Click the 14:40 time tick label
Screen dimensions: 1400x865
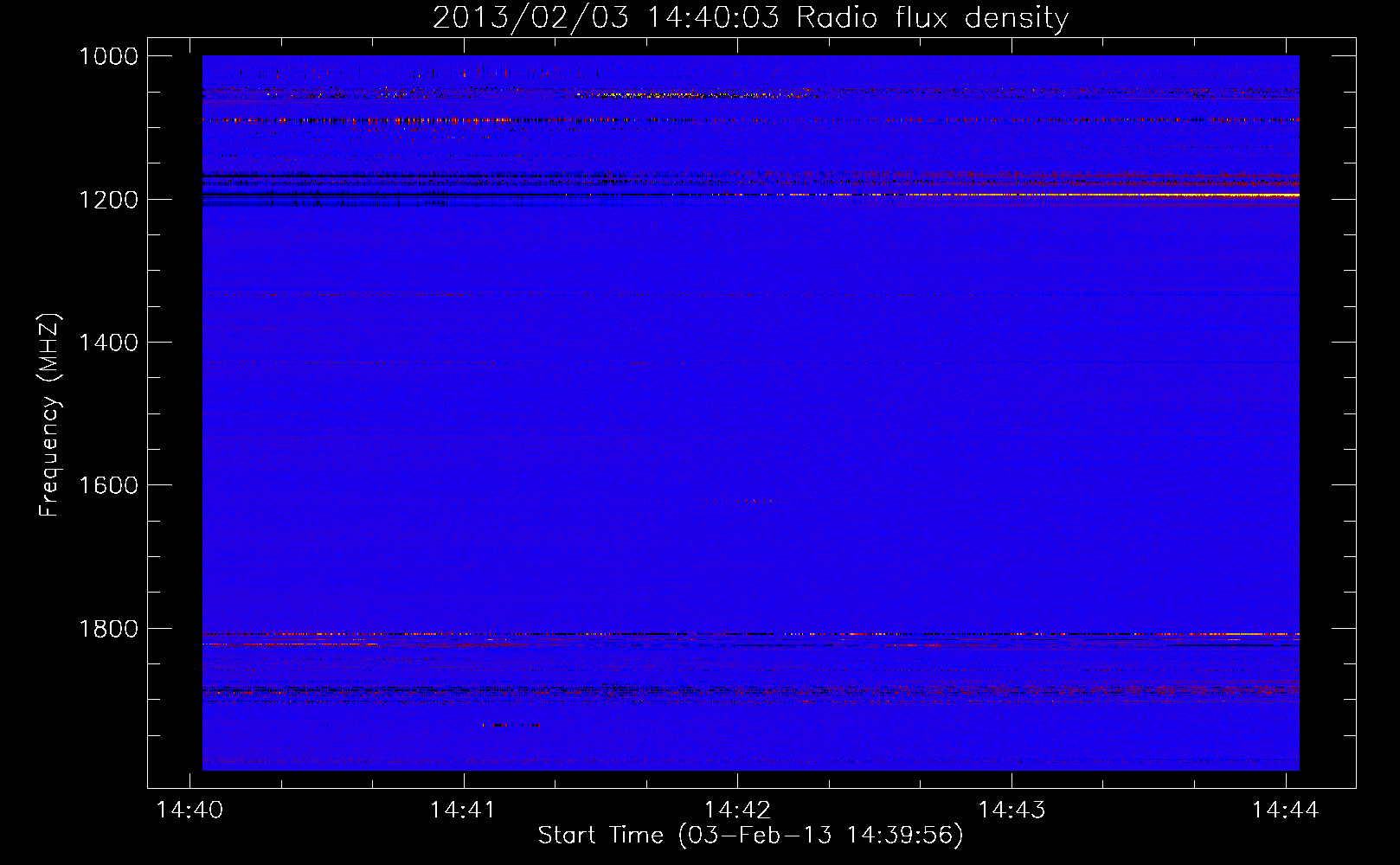(189, 810)
